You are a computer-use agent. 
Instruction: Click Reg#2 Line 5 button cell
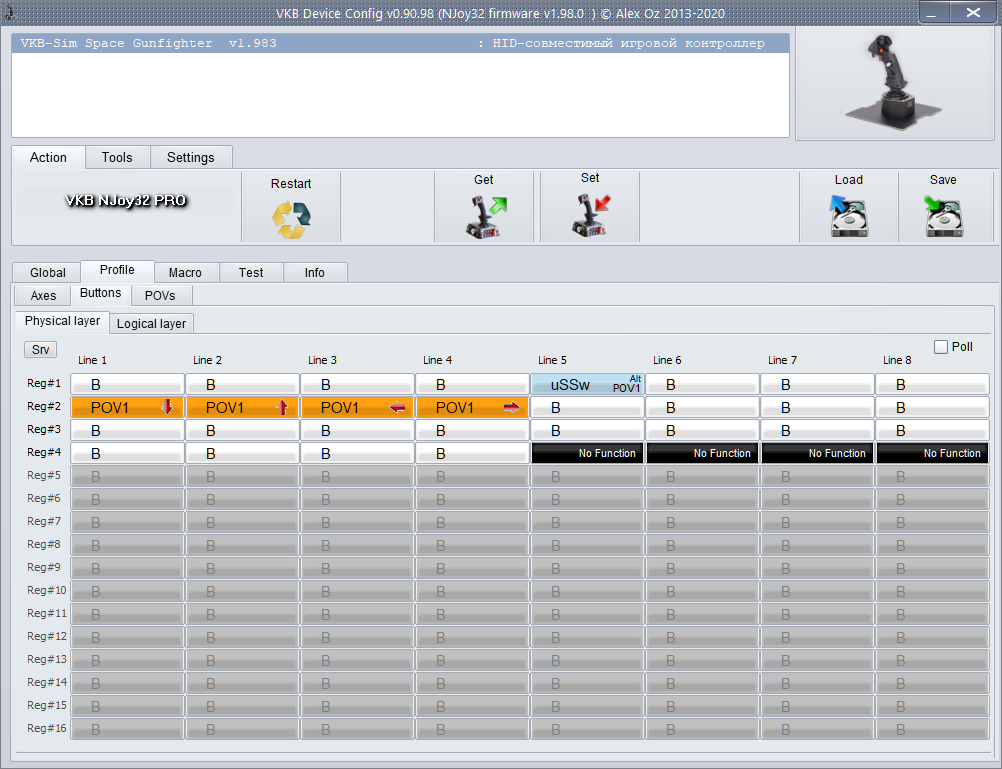587,407
